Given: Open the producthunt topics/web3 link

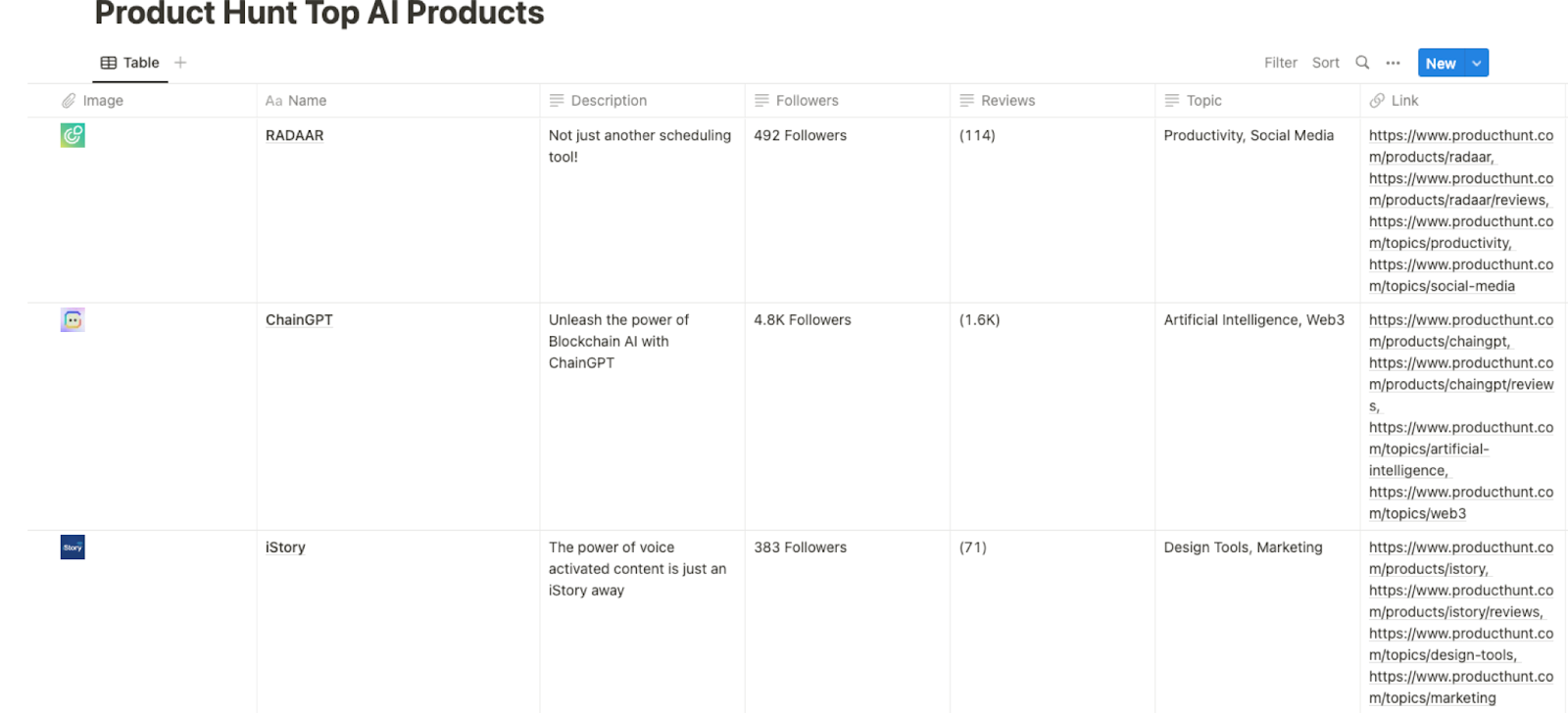Looking at the screenshot, I should point(1460,502).
